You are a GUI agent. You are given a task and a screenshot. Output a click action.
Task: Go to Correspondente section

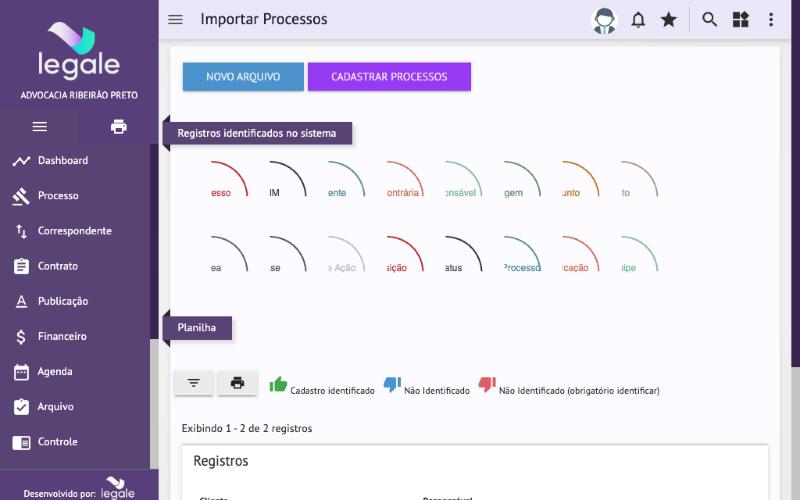coord(76,231)
